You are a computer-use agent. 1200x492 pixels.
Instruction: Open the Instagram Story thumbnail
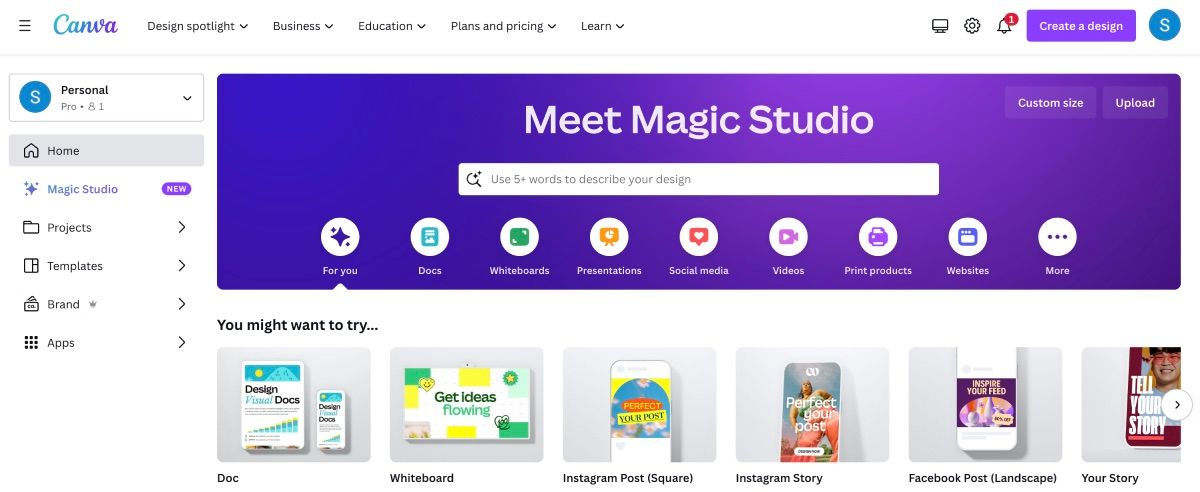(813, 404)
